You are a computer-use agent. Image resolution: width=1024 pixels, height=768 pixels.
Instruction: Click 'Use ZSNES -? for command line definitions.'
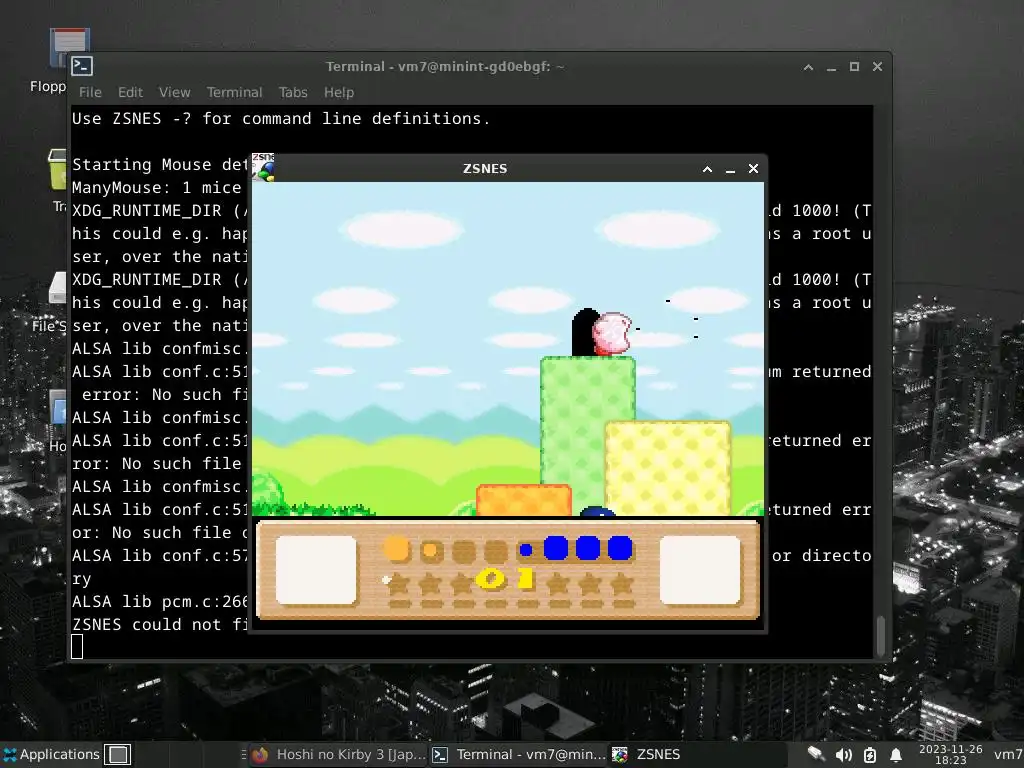[x=281, y=119]
